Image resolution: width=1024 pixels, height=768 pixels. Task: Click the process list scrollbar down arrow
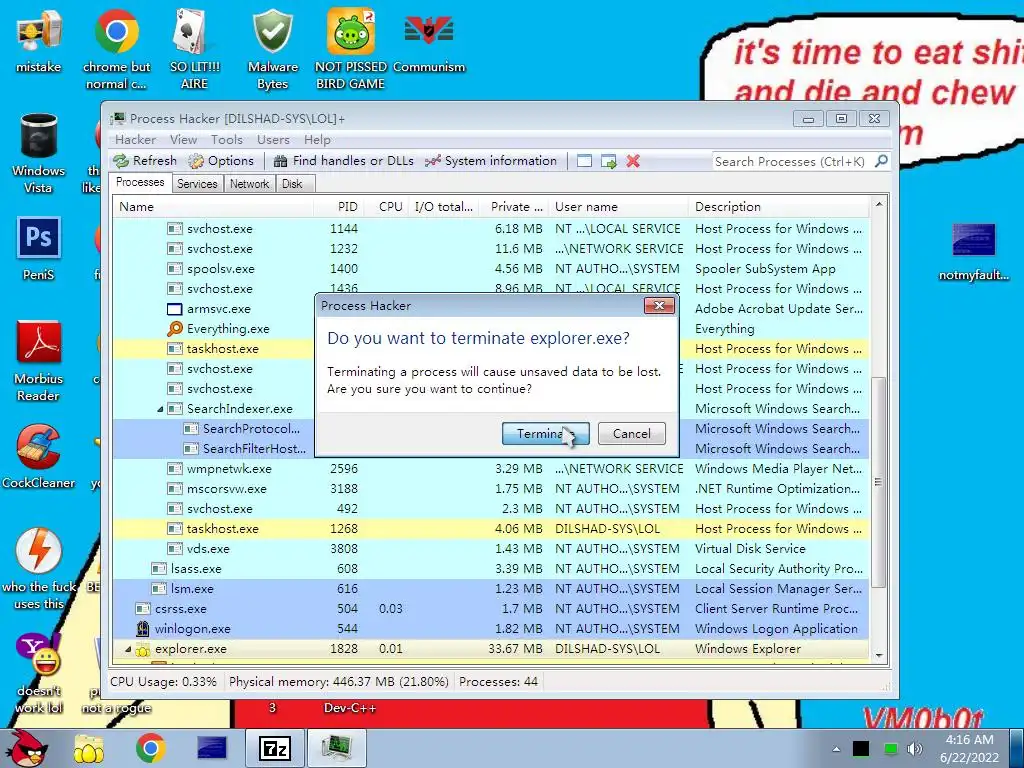coord(878,656)
